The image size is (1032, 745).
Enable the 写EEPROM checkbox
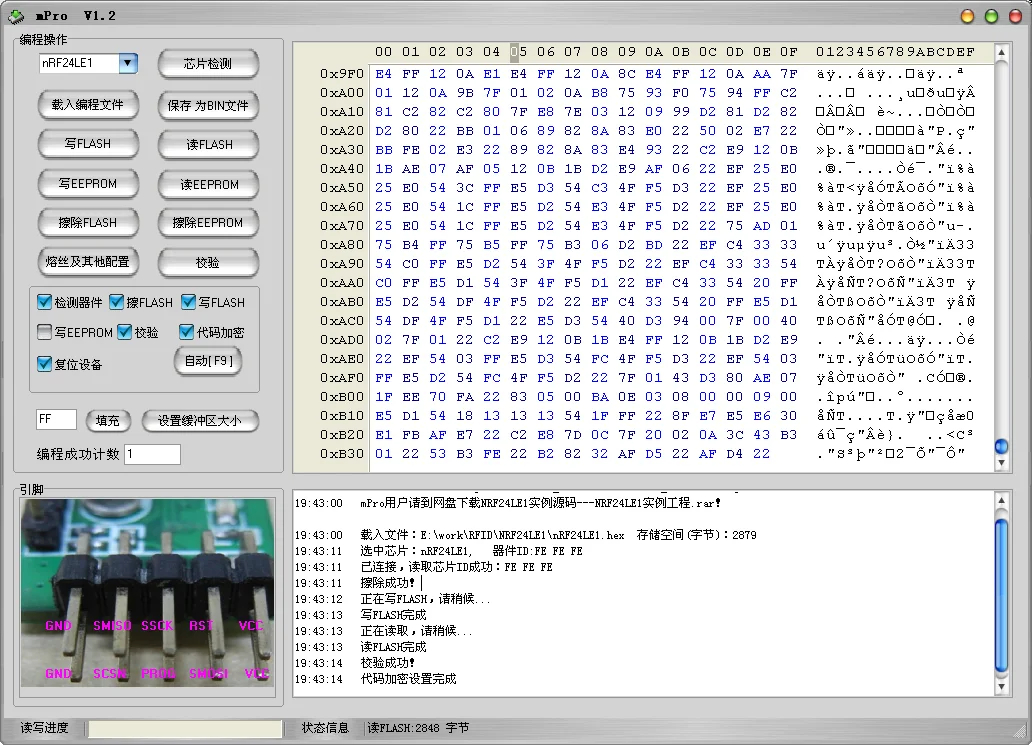point(44,332)
